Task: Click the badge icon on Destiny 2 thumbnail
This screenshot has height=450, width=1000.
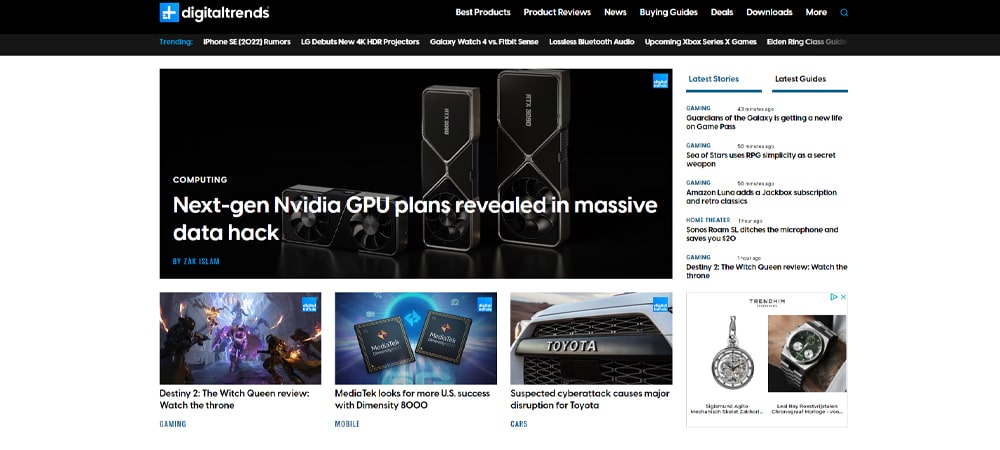Action: 309,305
